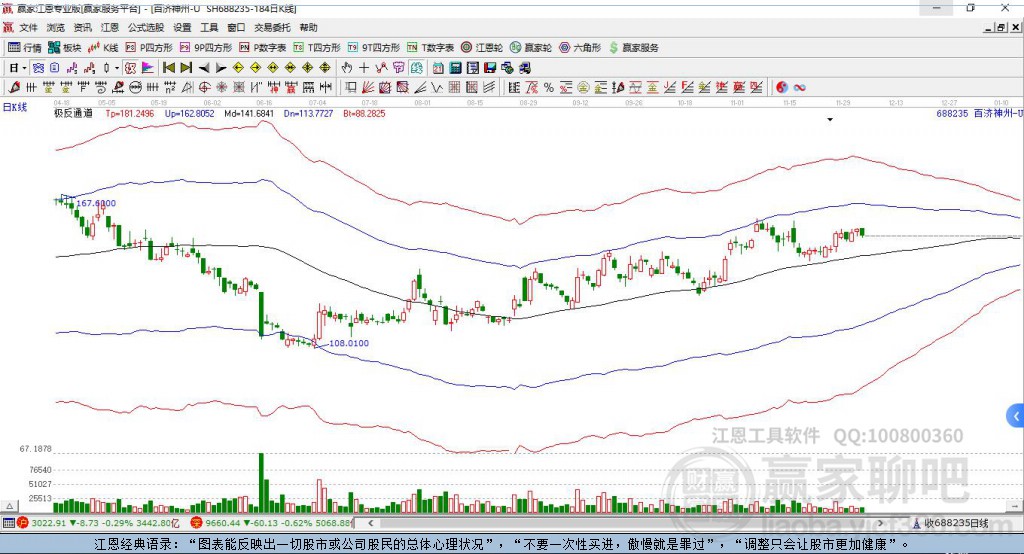Open the 9P四方形 tool
This screenshot has width=1024, height=554.
(206, 47)
